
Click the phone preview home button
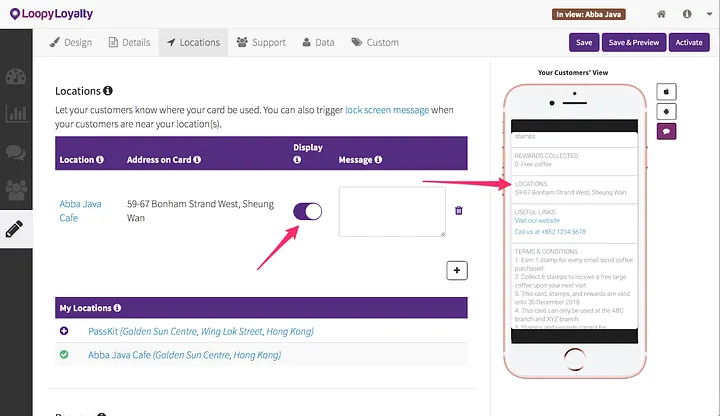click(574, 360)
